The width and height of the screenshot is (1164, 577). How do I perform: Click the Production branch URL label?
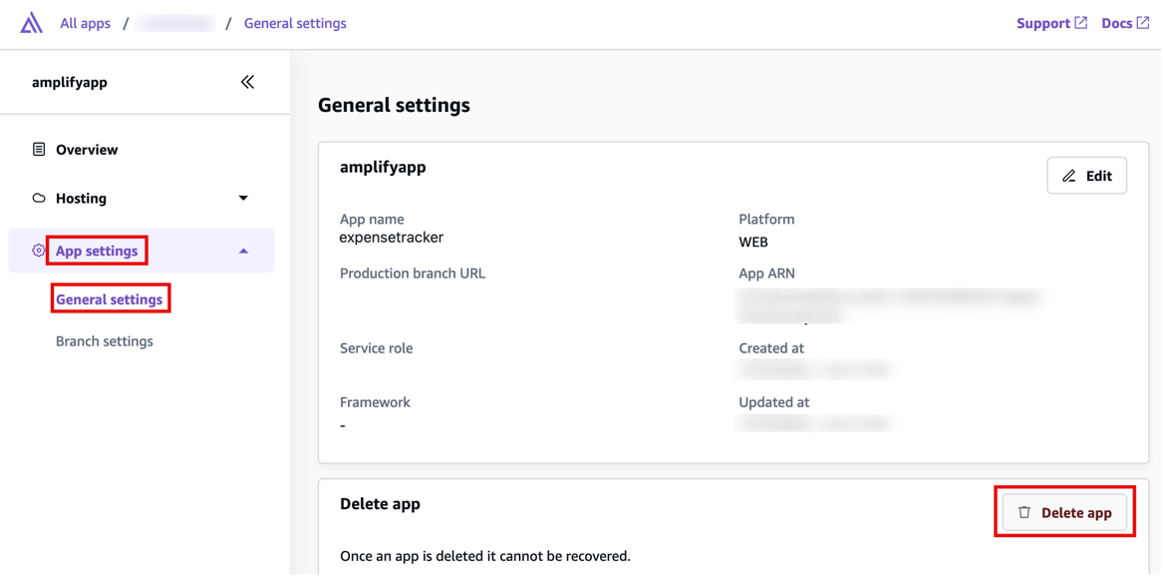tap(413, 273)
